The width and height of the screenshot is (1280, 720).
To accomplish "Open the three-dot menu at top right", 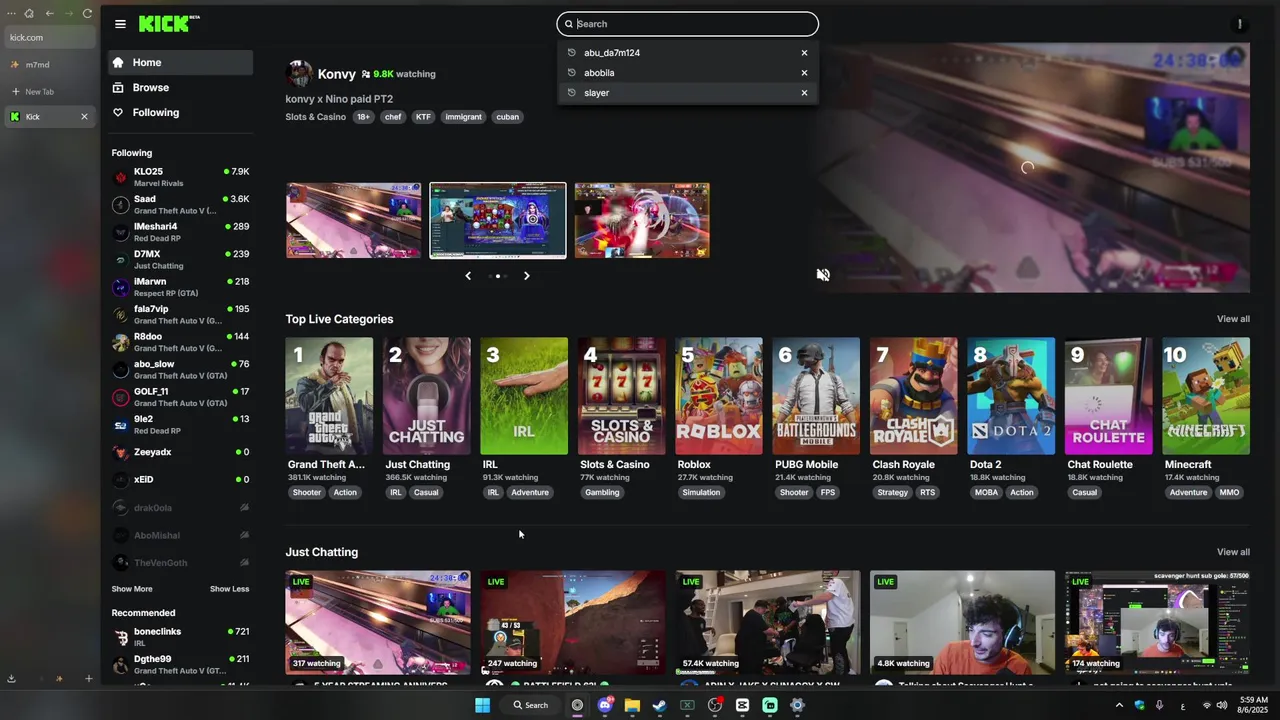I will (x=1240, y=24).
